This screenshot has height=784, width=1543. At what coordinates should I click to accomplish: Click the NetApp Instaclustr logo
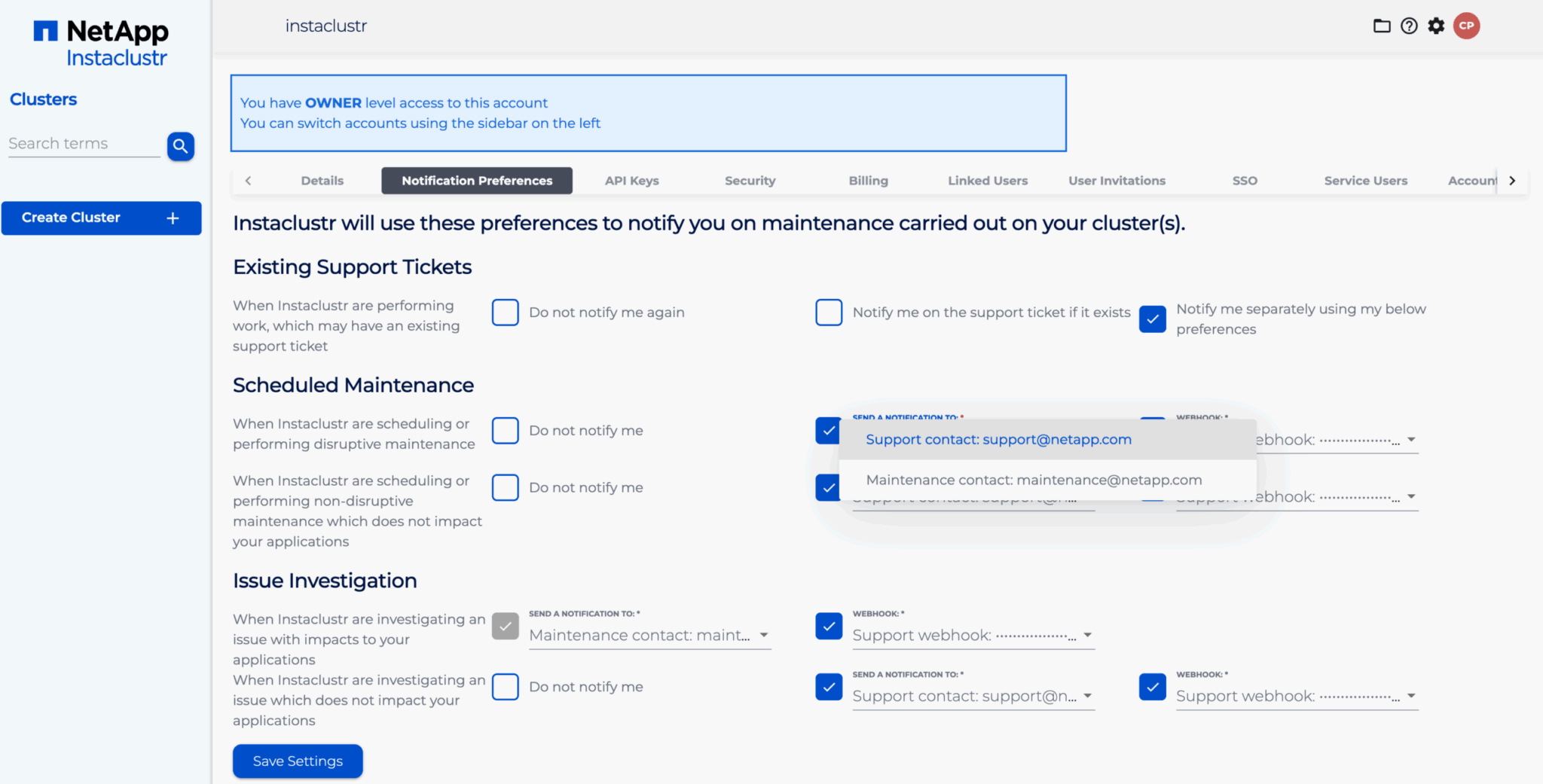(101, 41)
